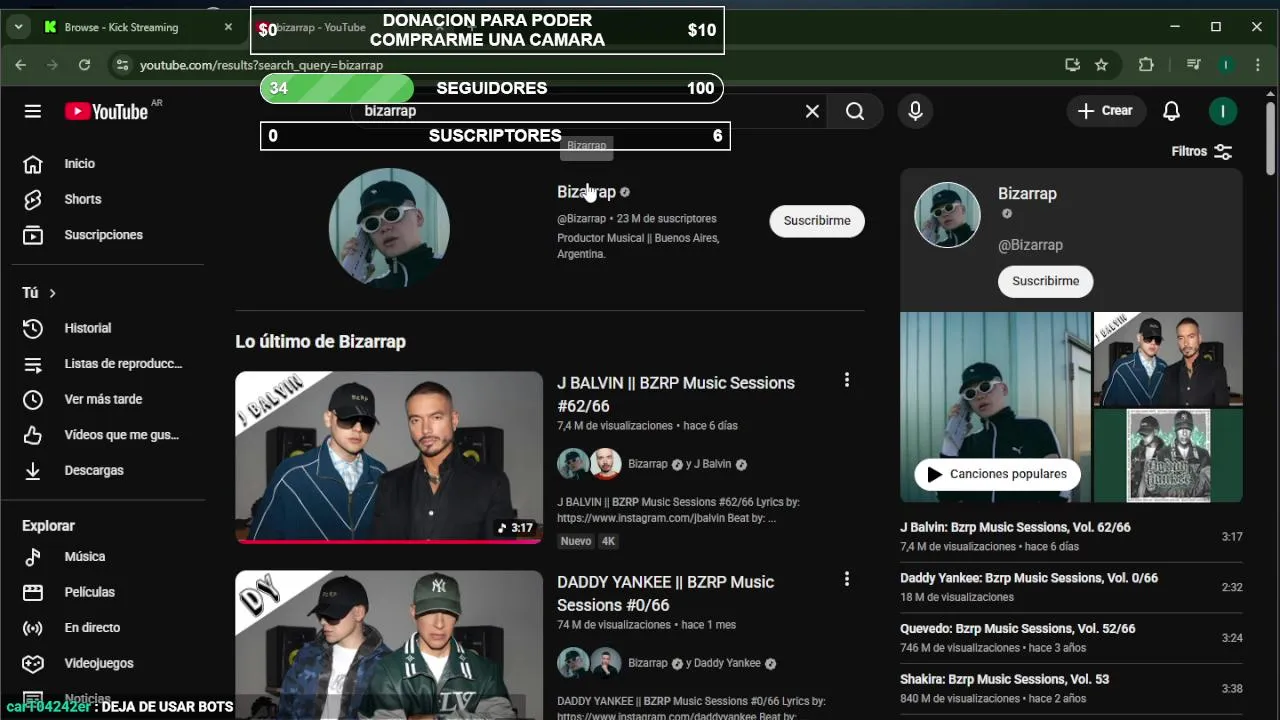Image resolution: width=1280 pixels, height=720 pixels.
Task: Open the Bizarrap channel avatar in results
Action: [x=389, y=228]
